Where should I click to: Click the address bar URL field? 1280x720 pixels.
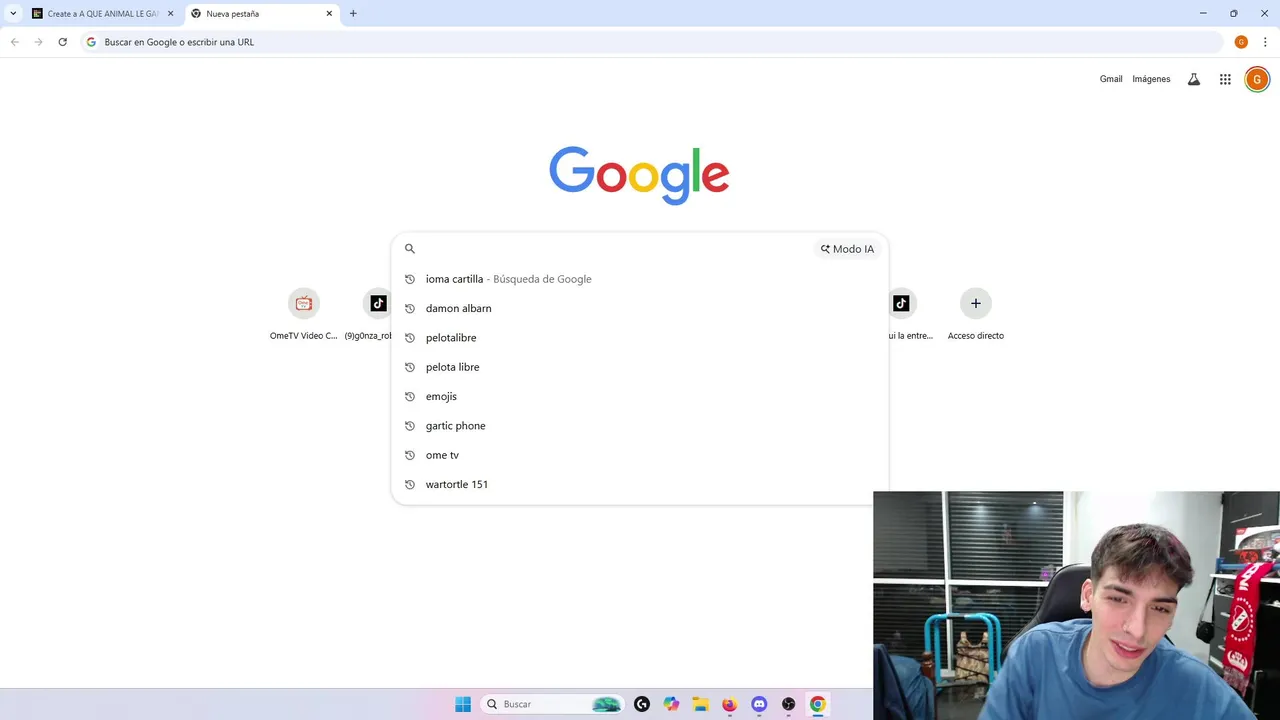pyautogui.click(x=650, y=42)
